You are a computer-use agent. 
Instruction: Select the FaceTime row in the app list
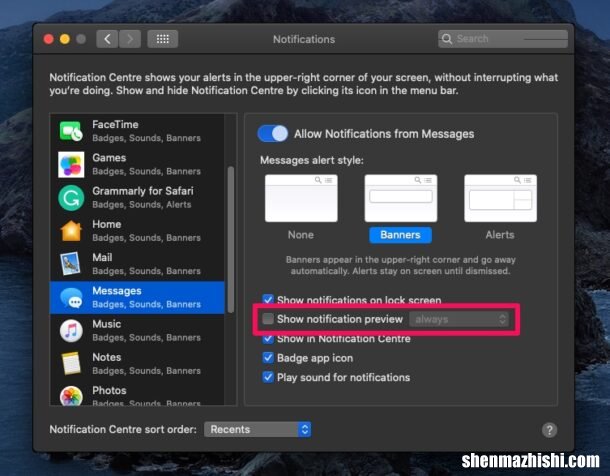137,131
